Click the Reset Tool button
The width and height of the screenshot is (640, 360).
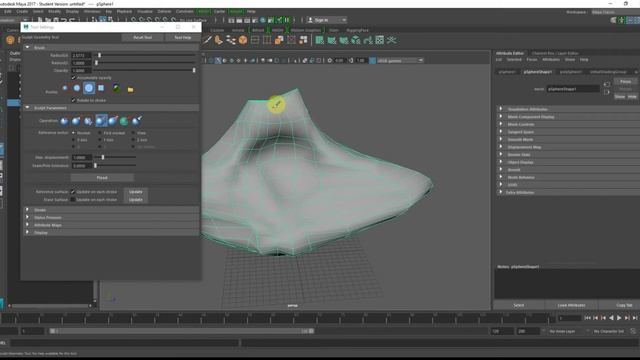coord(142,38)
